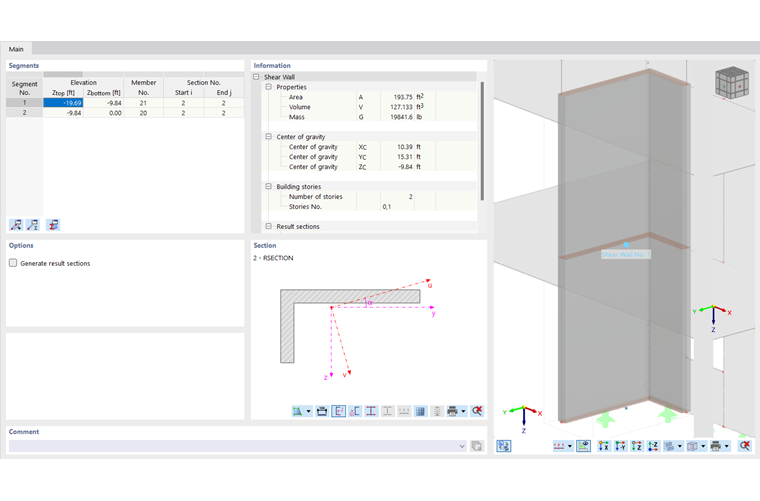Viewport: 760px width, 501px height.
Task: Open the section view shape dropdown arrow
Action: click(308, 411)
